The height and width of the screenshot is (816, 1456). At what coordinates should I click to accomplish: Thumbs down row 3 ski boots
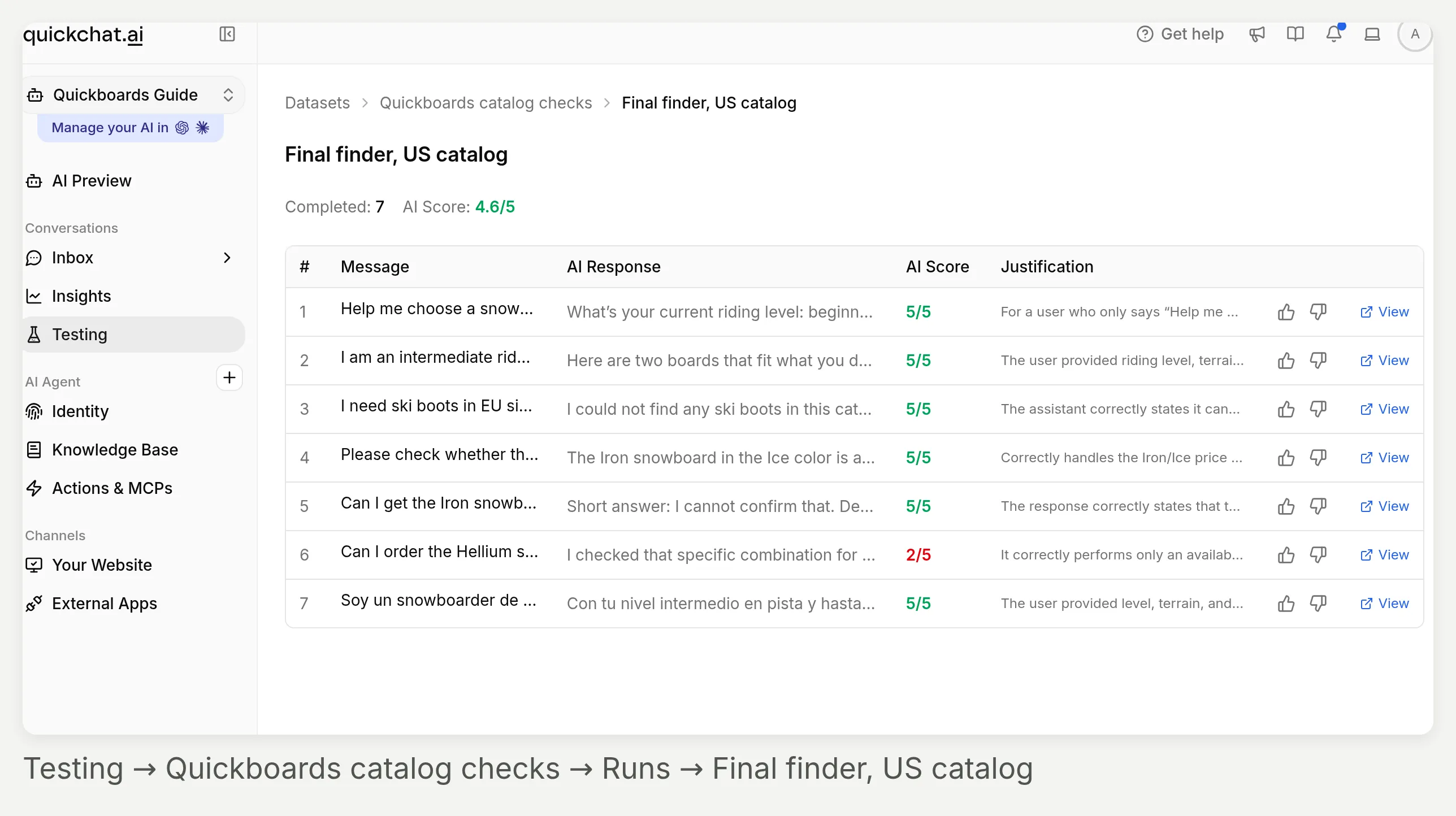click(1318, 409)
